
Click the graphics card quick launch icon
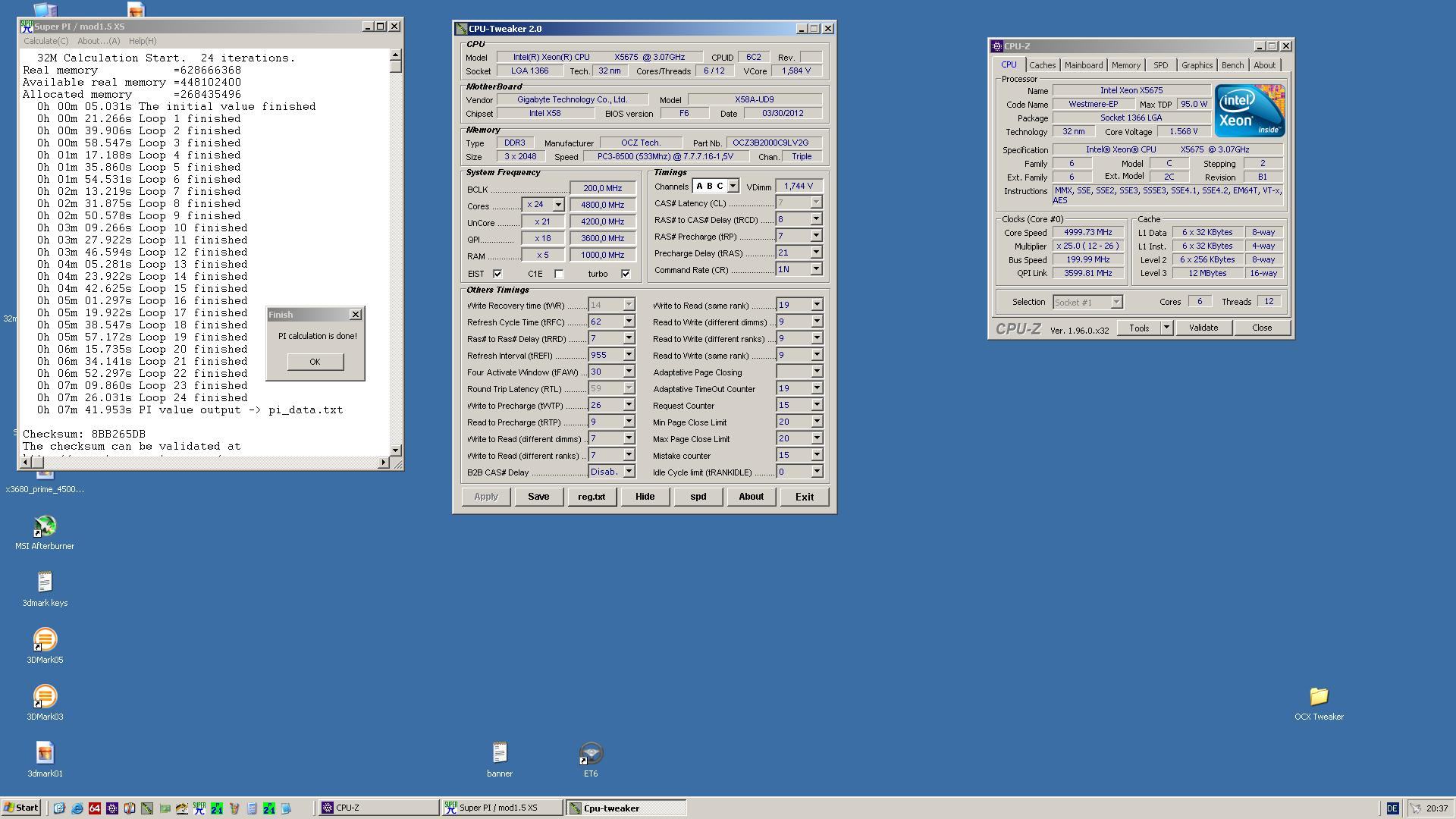(x=165, y=808)
